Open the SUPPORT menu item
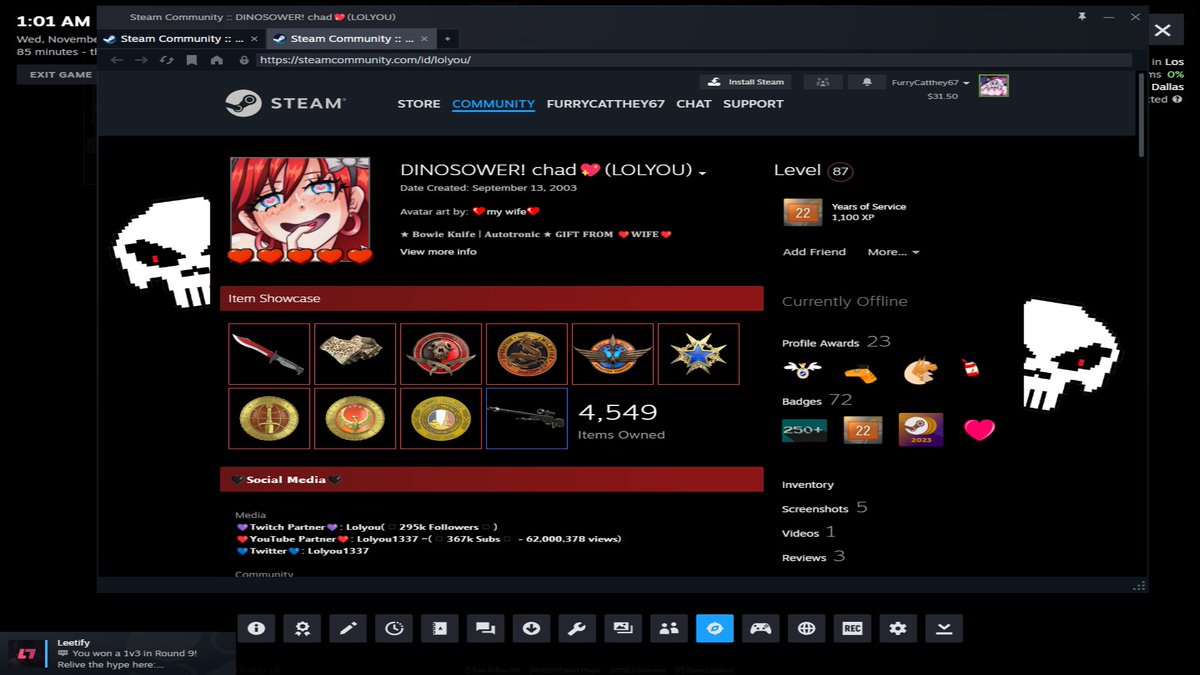The width and height of the screenshot is (1200, 675). pos(753,104)
